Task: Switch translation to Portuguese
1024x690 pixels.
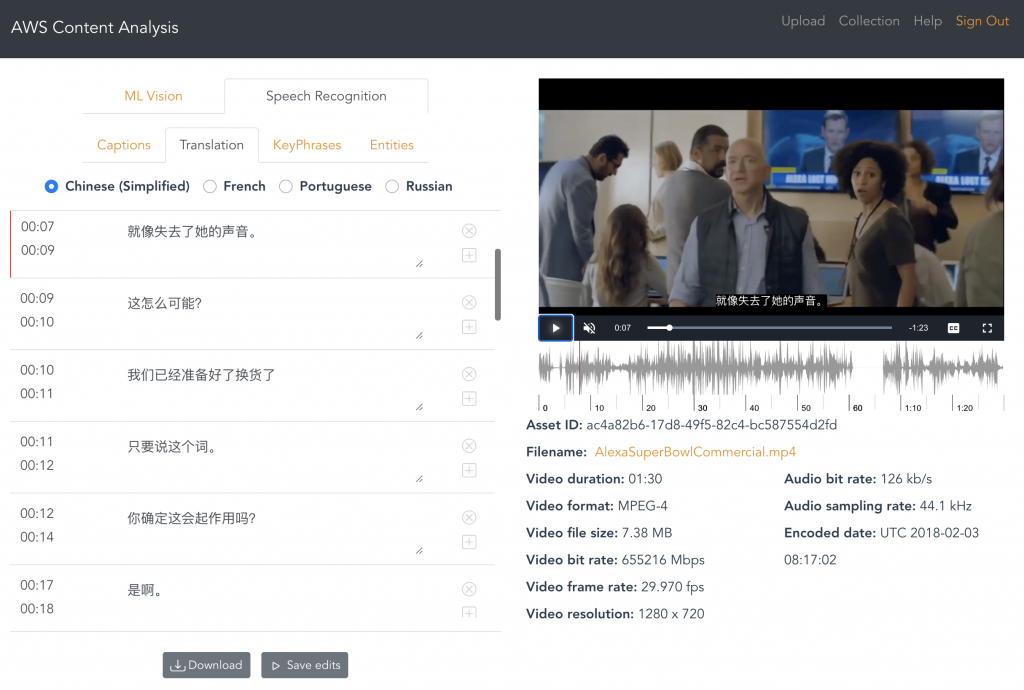Action: 284,186
